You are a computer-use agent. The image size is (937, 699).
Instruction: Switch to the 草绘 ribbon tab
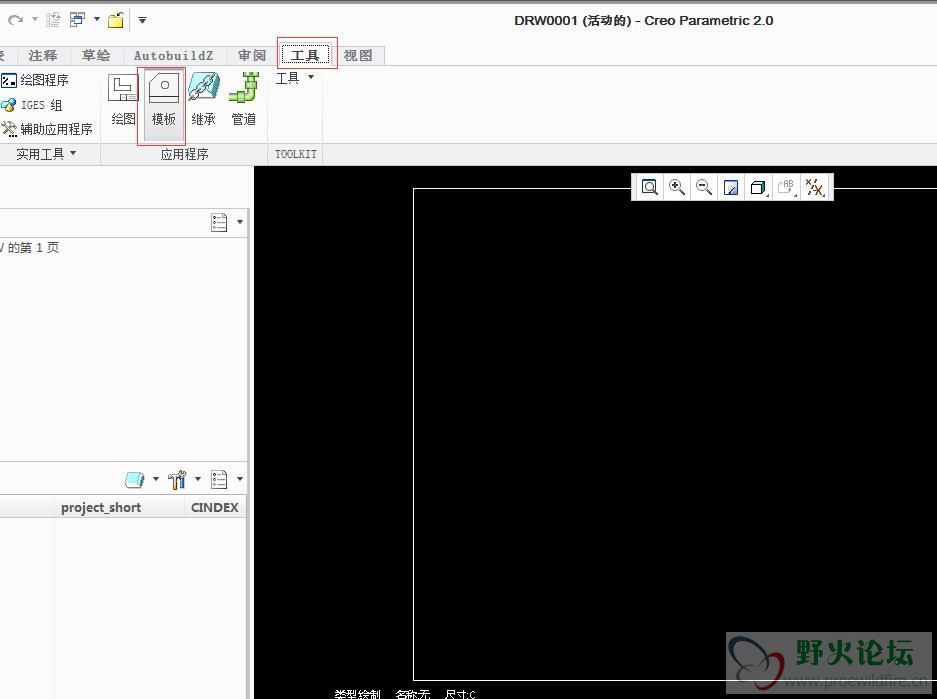96,56
